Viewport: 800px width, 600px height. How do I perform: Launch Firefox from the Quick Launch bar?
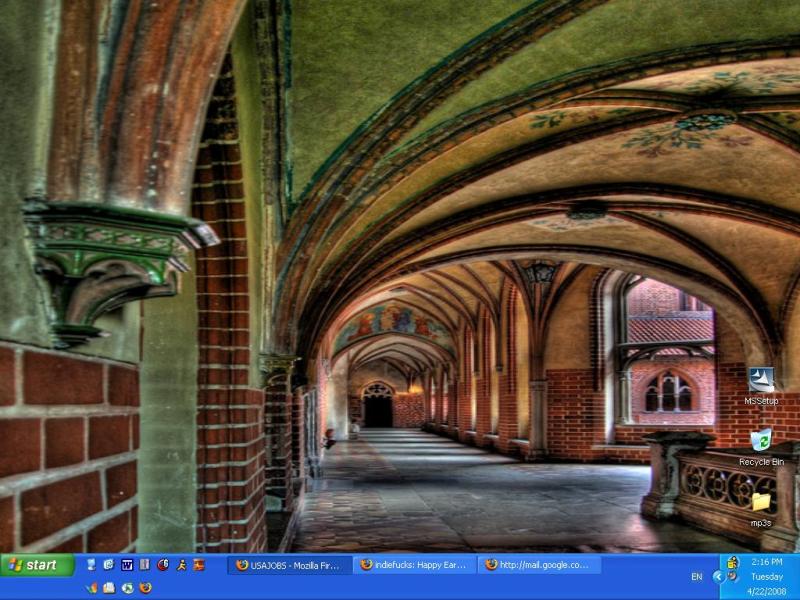pos(146,588)
